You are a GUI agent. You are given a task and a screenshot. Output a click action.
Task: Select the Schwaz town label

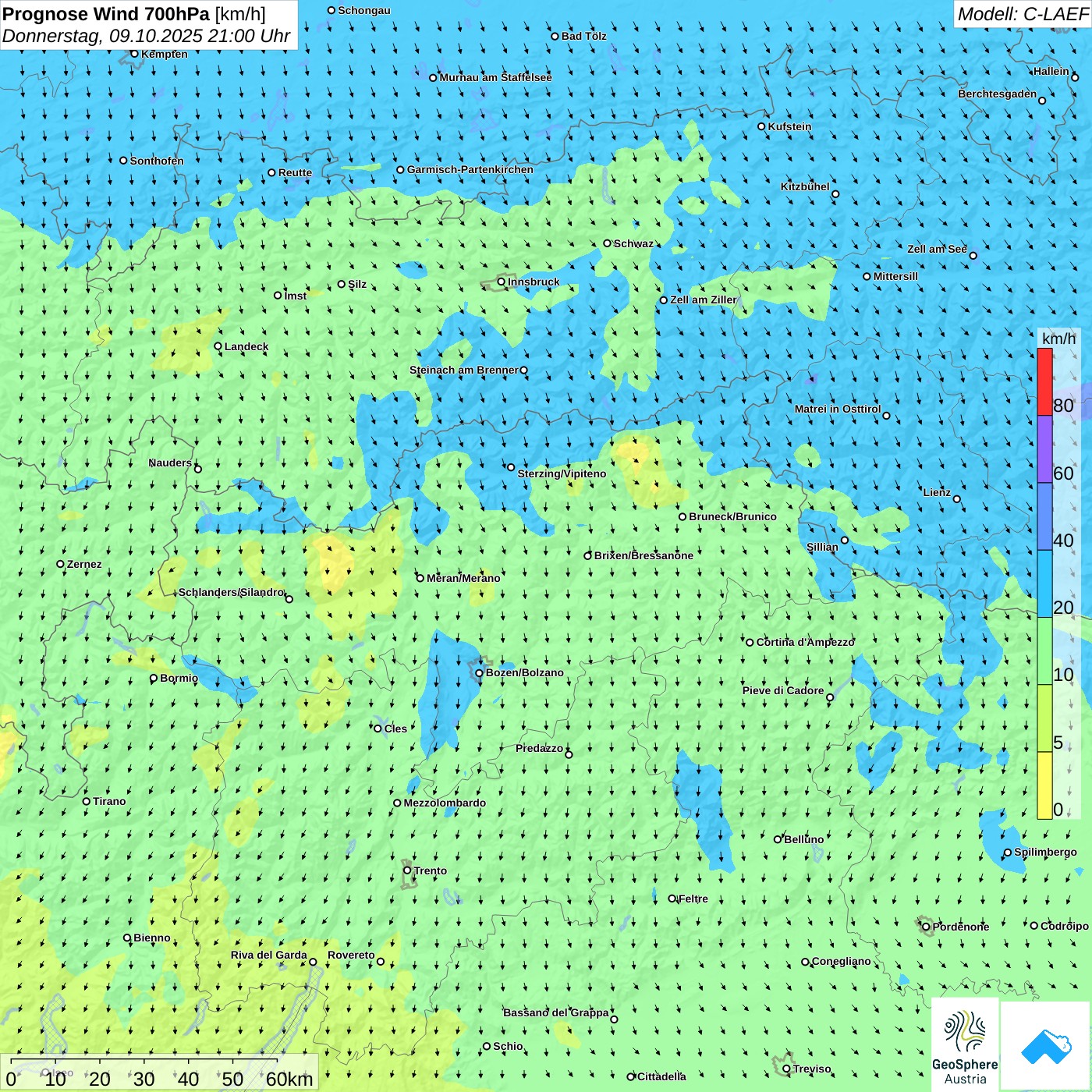(x=633, y=243)
